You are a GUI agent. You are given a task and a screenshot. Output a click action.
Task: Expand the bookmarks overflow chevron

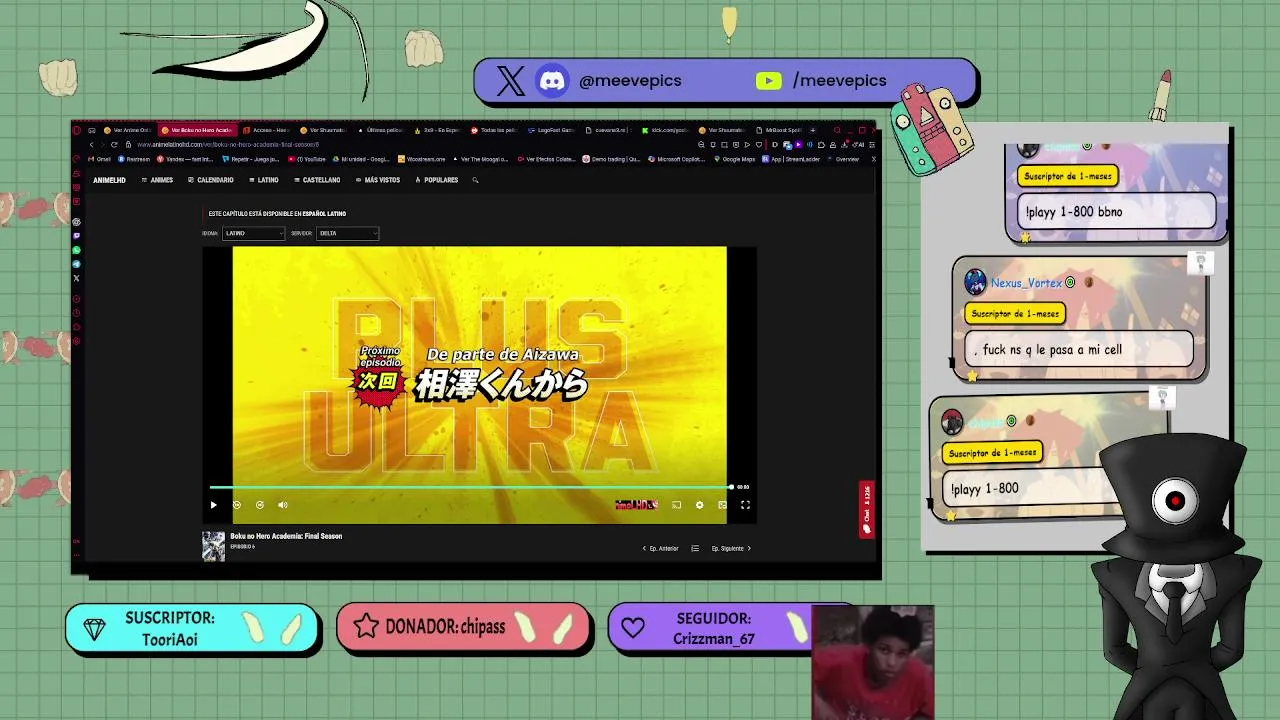tap(874, 159)
